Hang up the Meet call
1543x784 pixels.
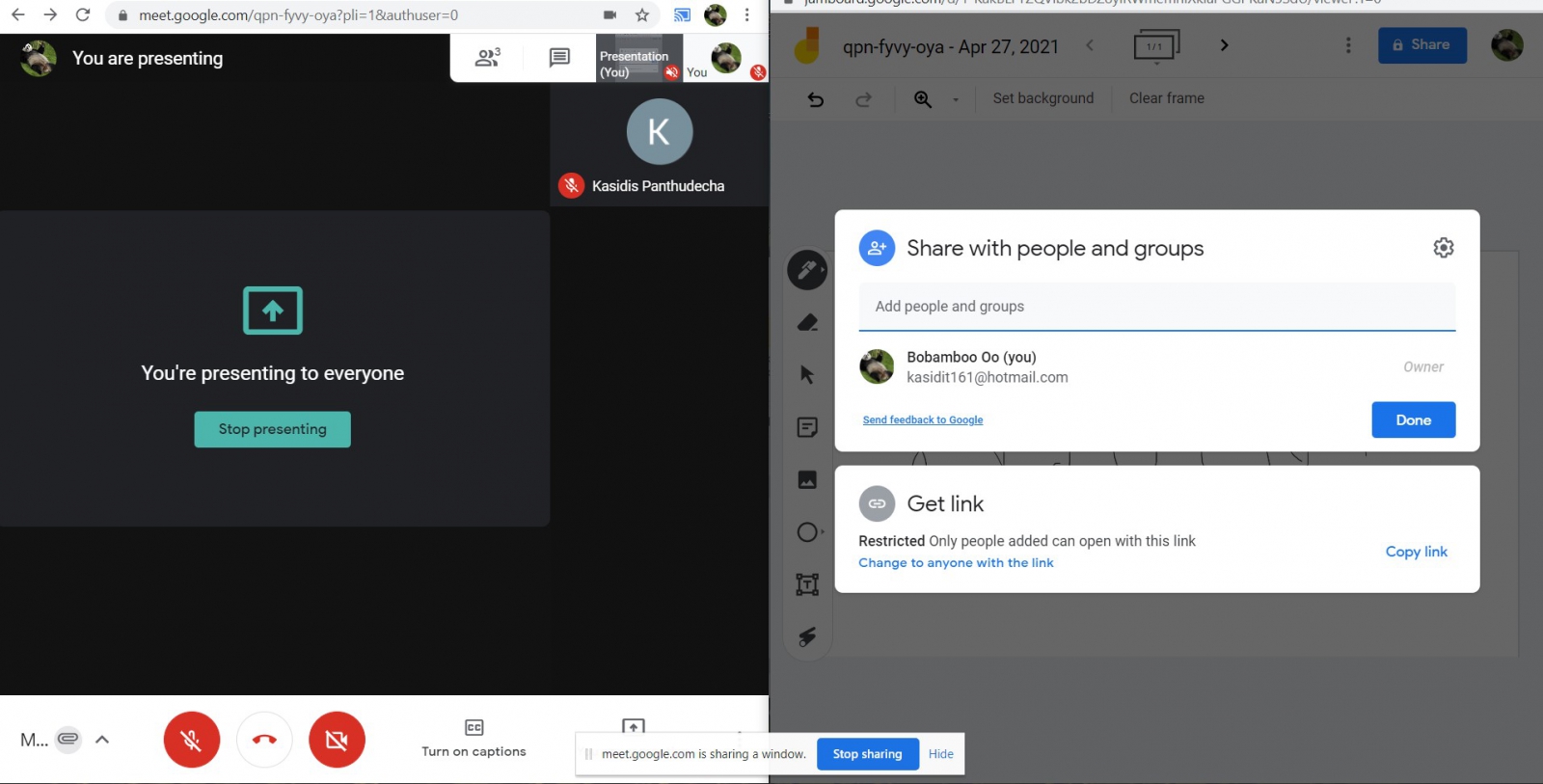point(264,740)
